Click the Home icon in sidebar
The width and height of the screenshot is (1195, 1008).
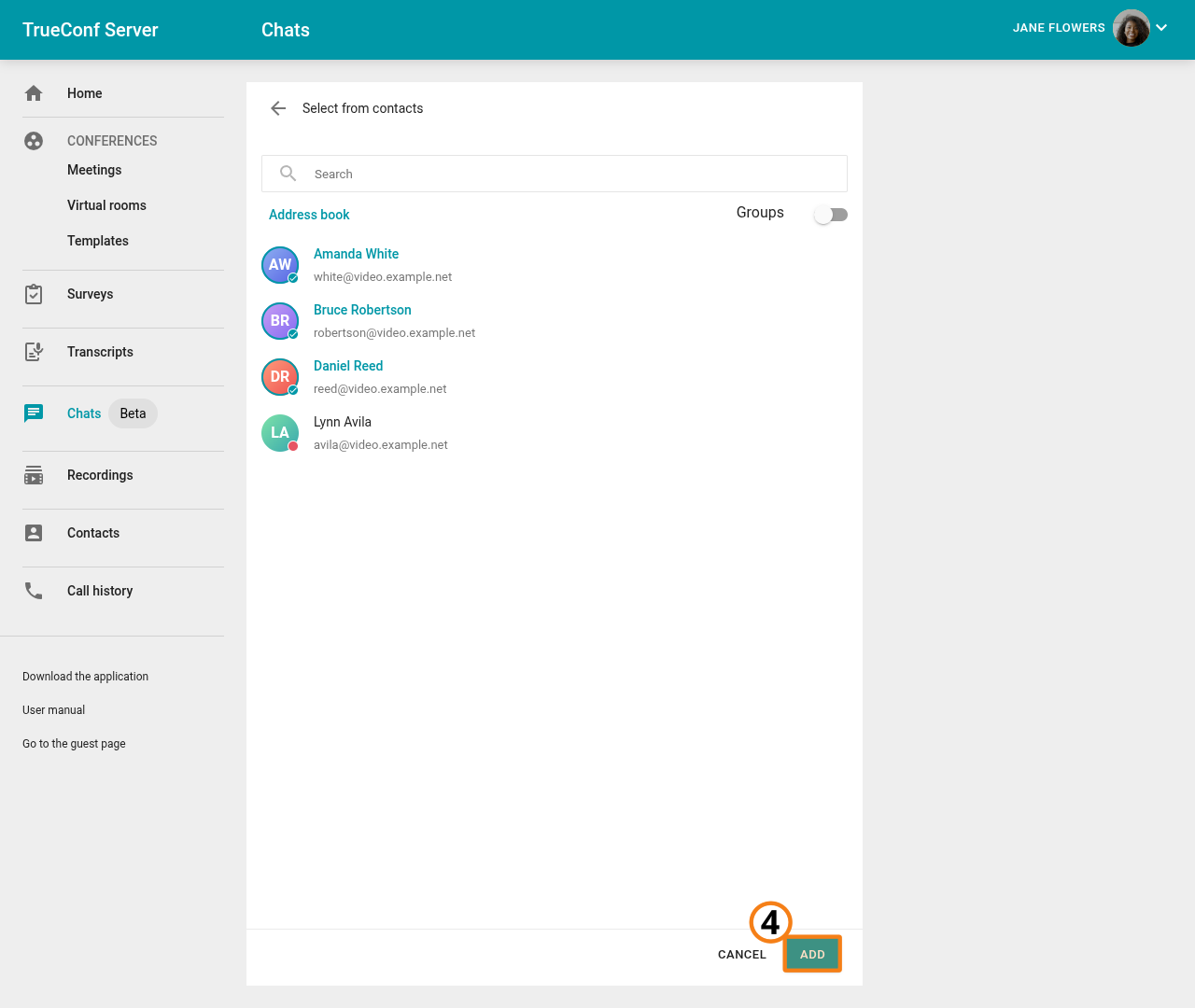(x=34, y=93)
